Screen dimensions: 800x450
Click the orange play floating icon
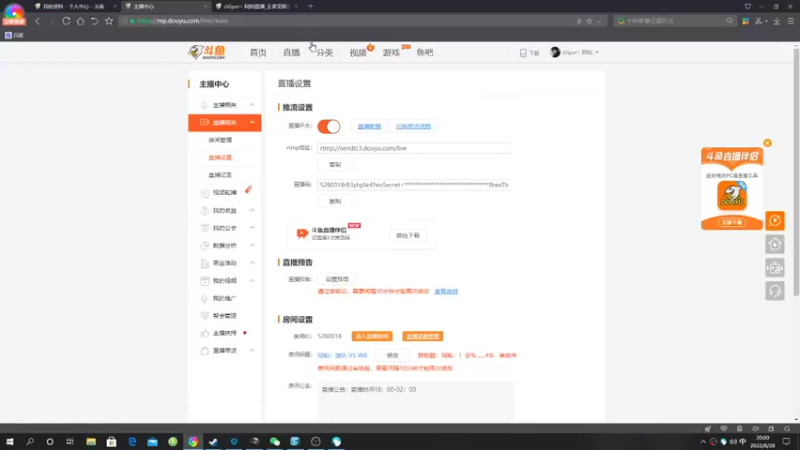point(774,220)
